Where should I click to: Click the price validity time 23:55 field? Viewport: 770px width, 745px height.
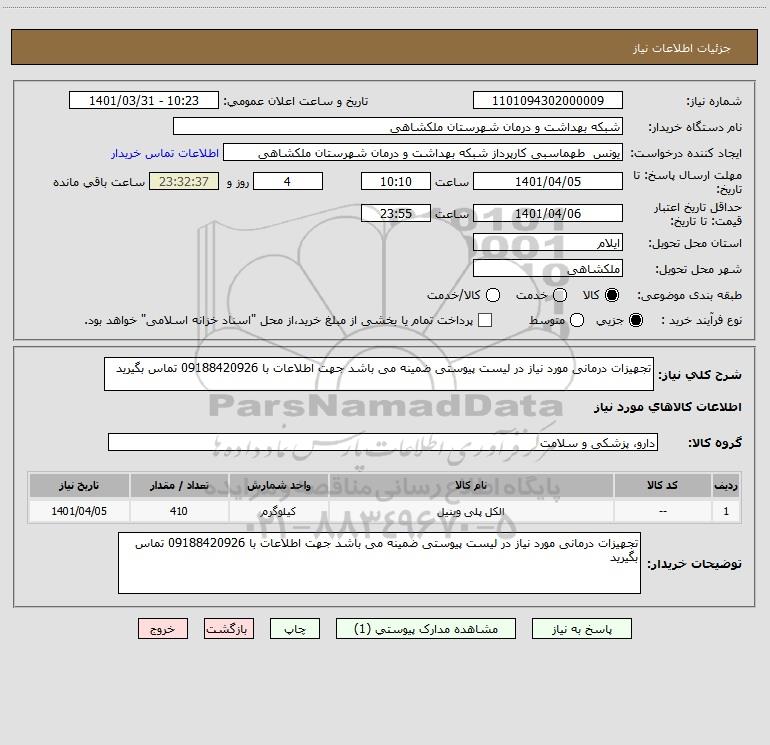pyautogui.click(x=396, y=213)
